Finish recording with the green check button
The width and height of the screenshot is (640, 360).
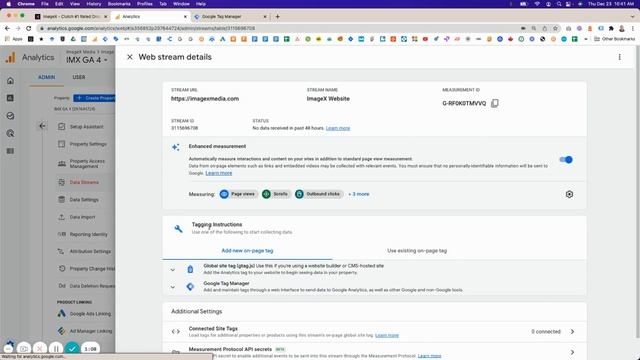pos(72,349)
